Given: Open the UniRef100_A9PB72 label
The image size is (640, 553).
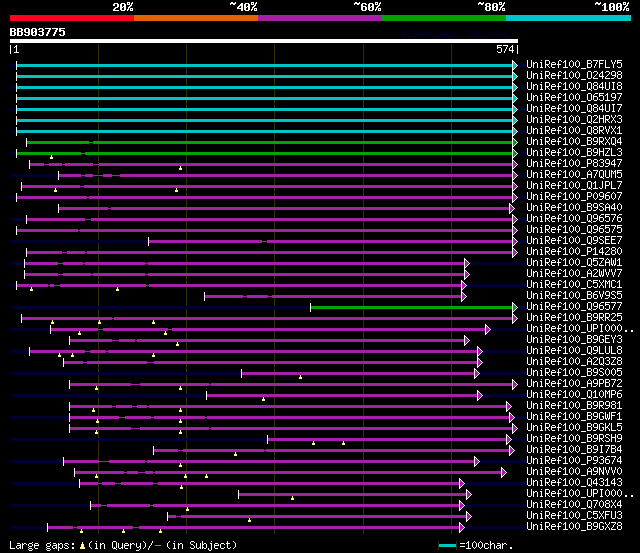Looking at the screenshot, I should [x=574, y=384].
